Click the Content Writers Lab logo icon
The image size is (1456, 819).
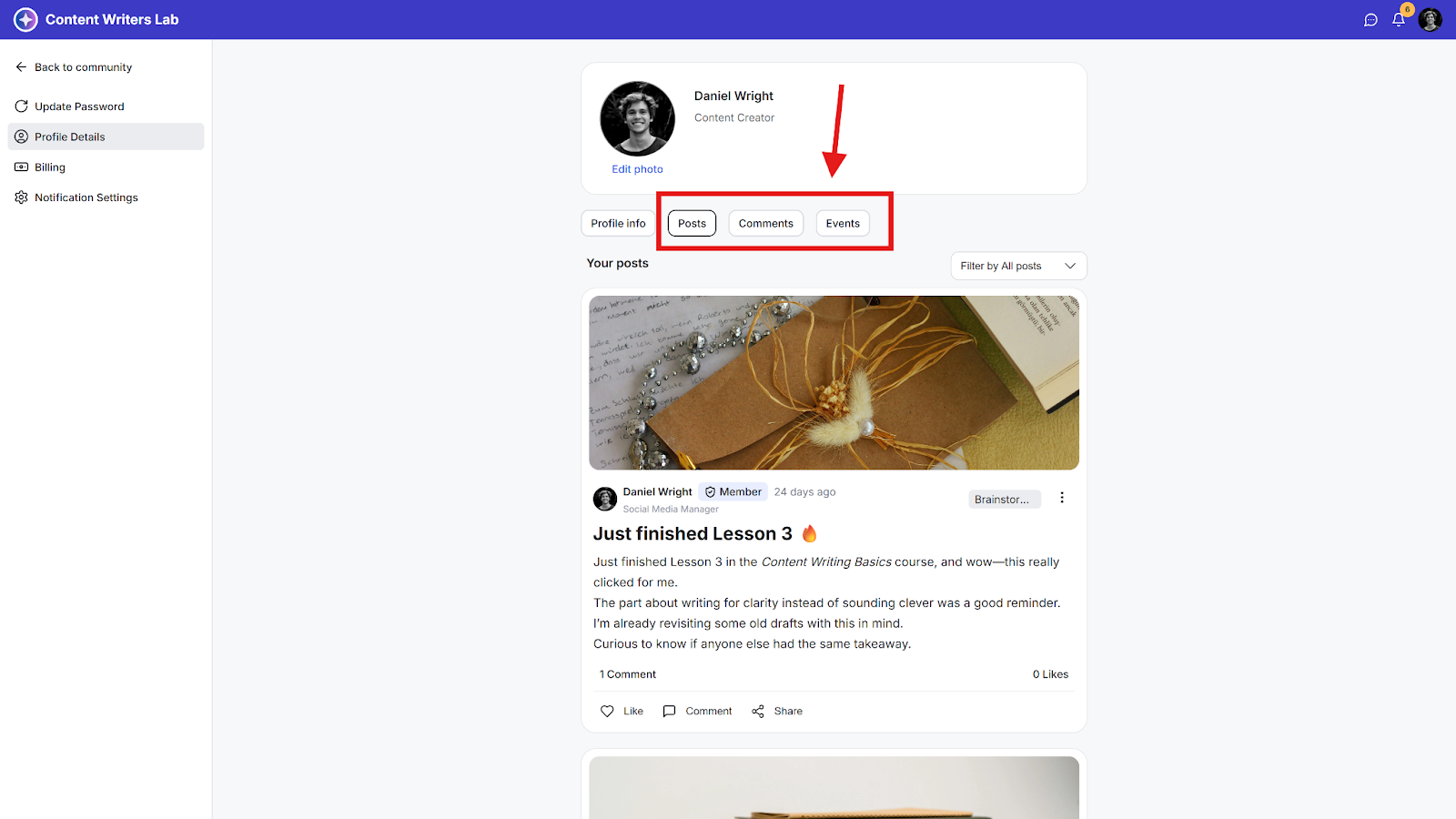point(25,19)
